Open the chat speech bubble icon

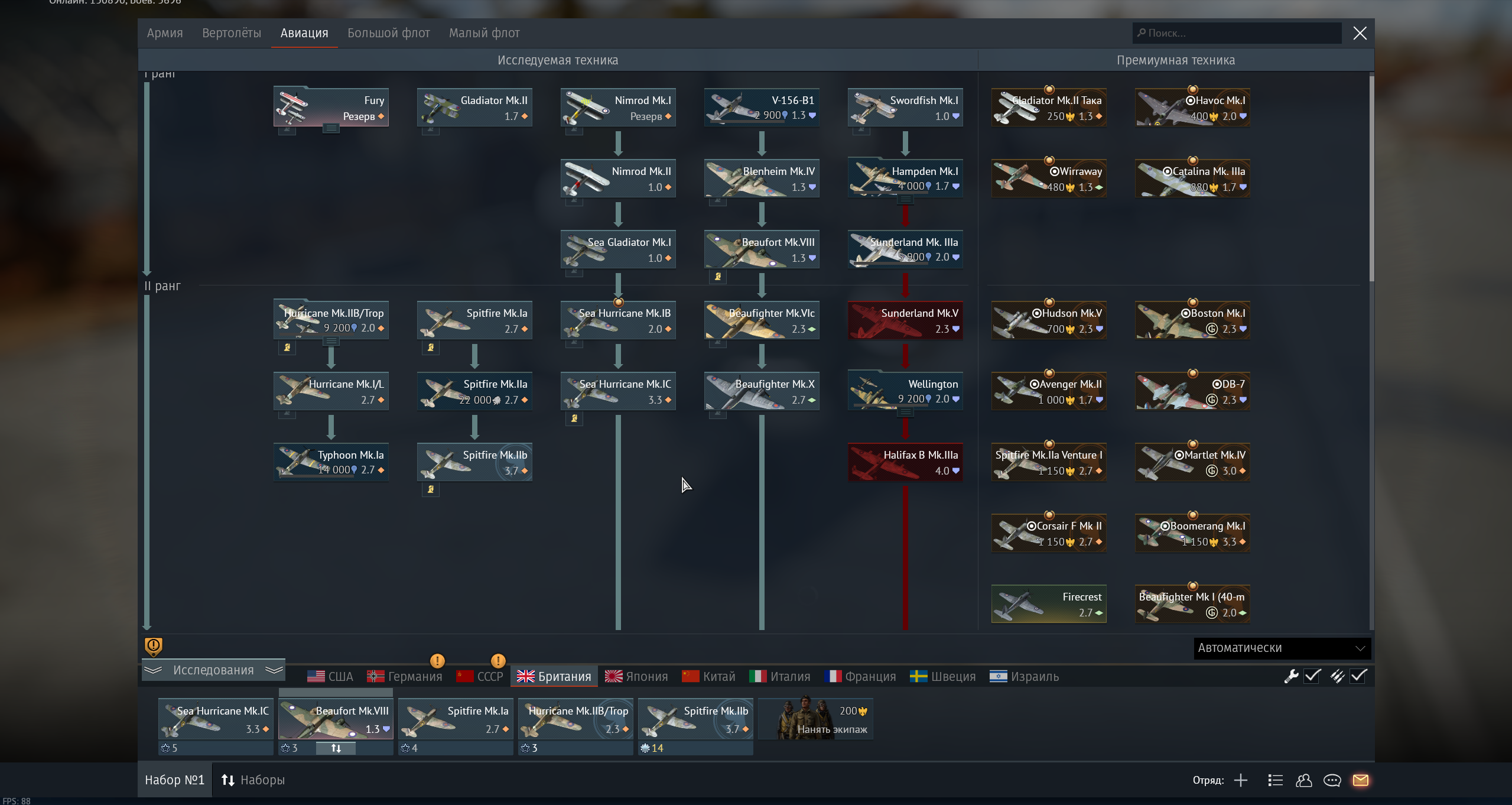point(1332,780)
